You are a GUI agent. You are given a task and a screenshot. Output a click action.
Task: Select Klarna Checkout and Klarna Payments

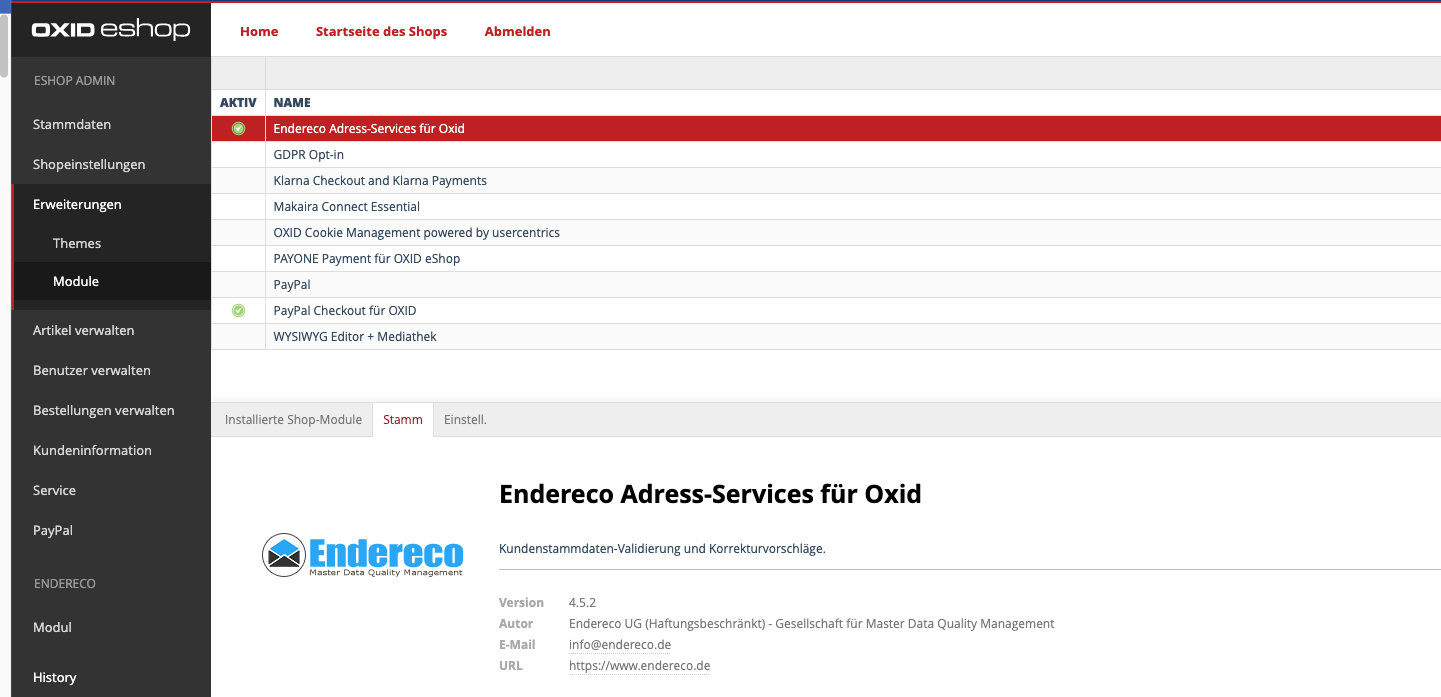pos(826,180)
